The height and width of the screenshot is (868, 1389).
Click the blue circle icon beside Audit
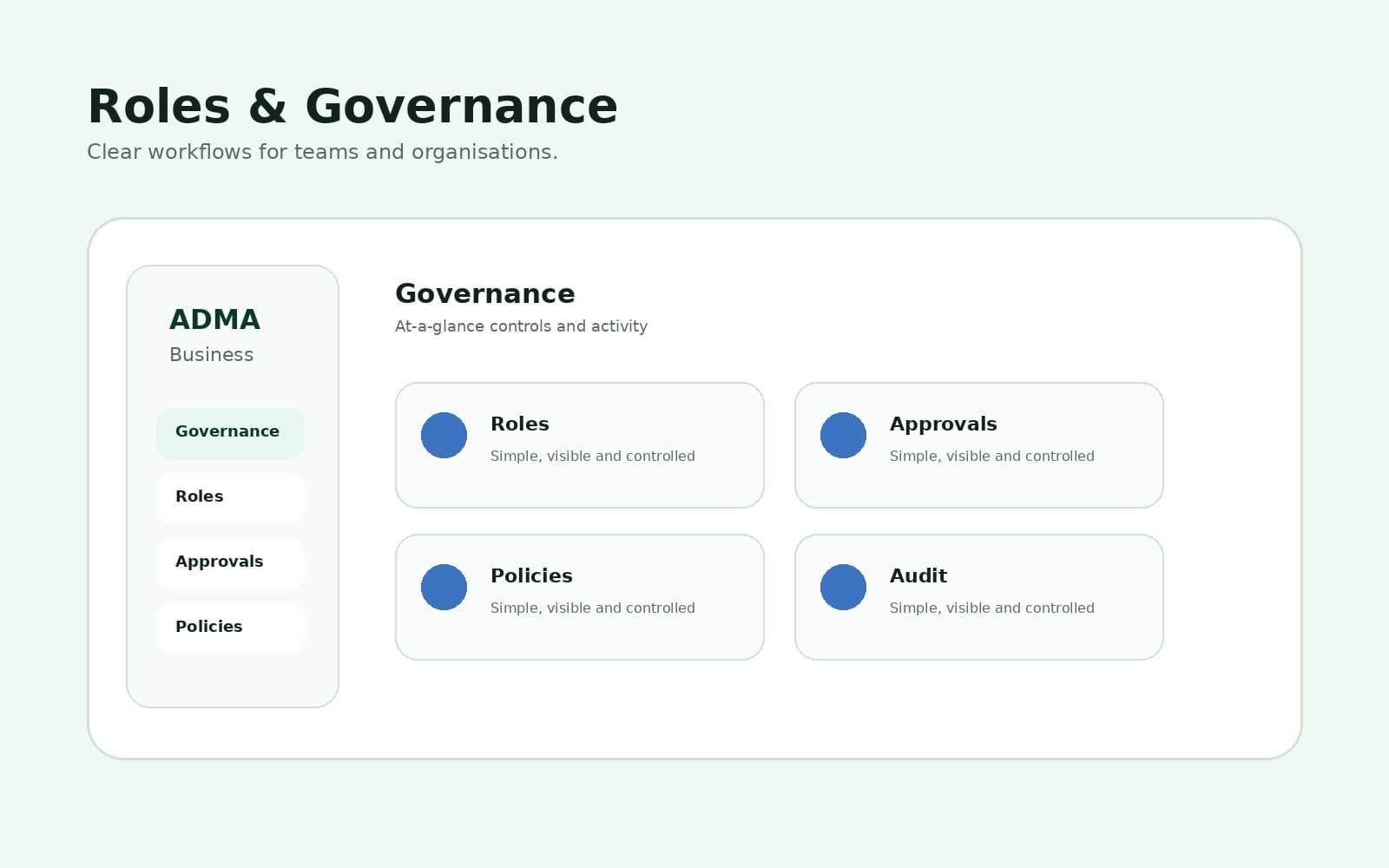(x=843, y=587)
